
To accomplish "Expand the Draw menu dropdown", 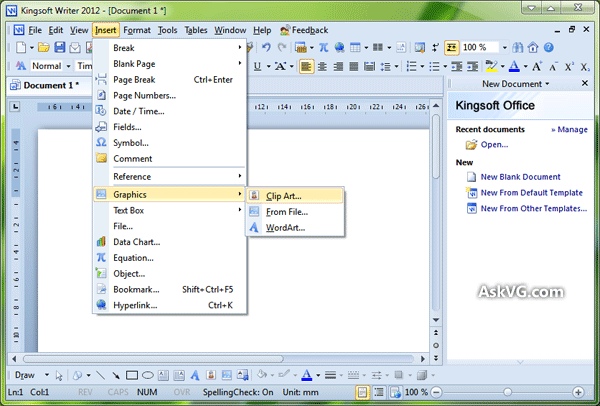I will pos(47,375).
